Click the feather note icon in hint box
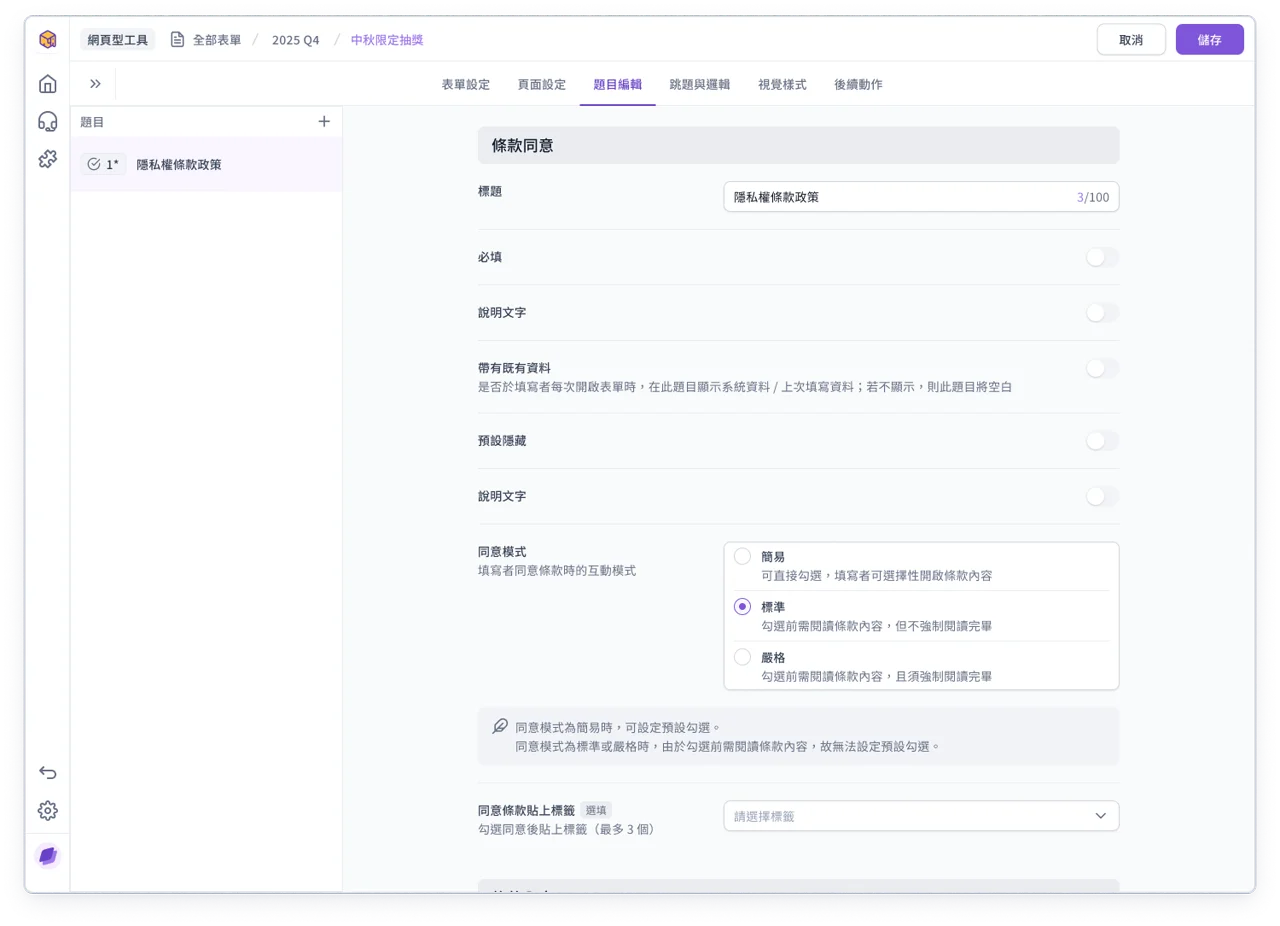Screen dimensions: 1280x926 pyautogui.click(x=500, y=726)
